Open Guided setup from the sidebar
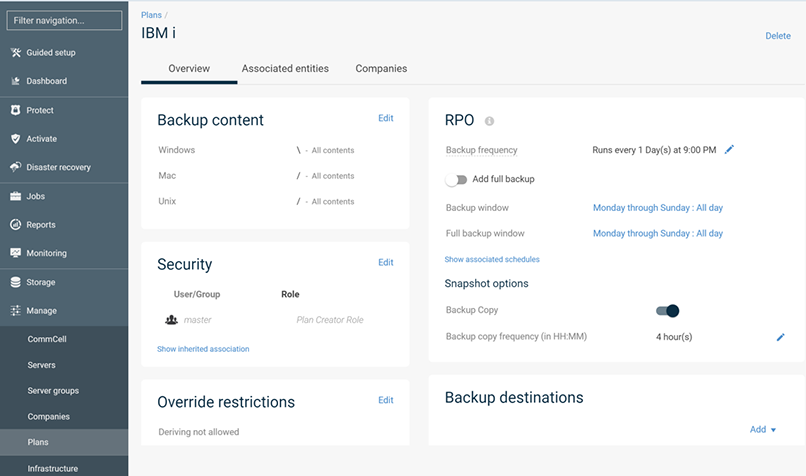 50,52
